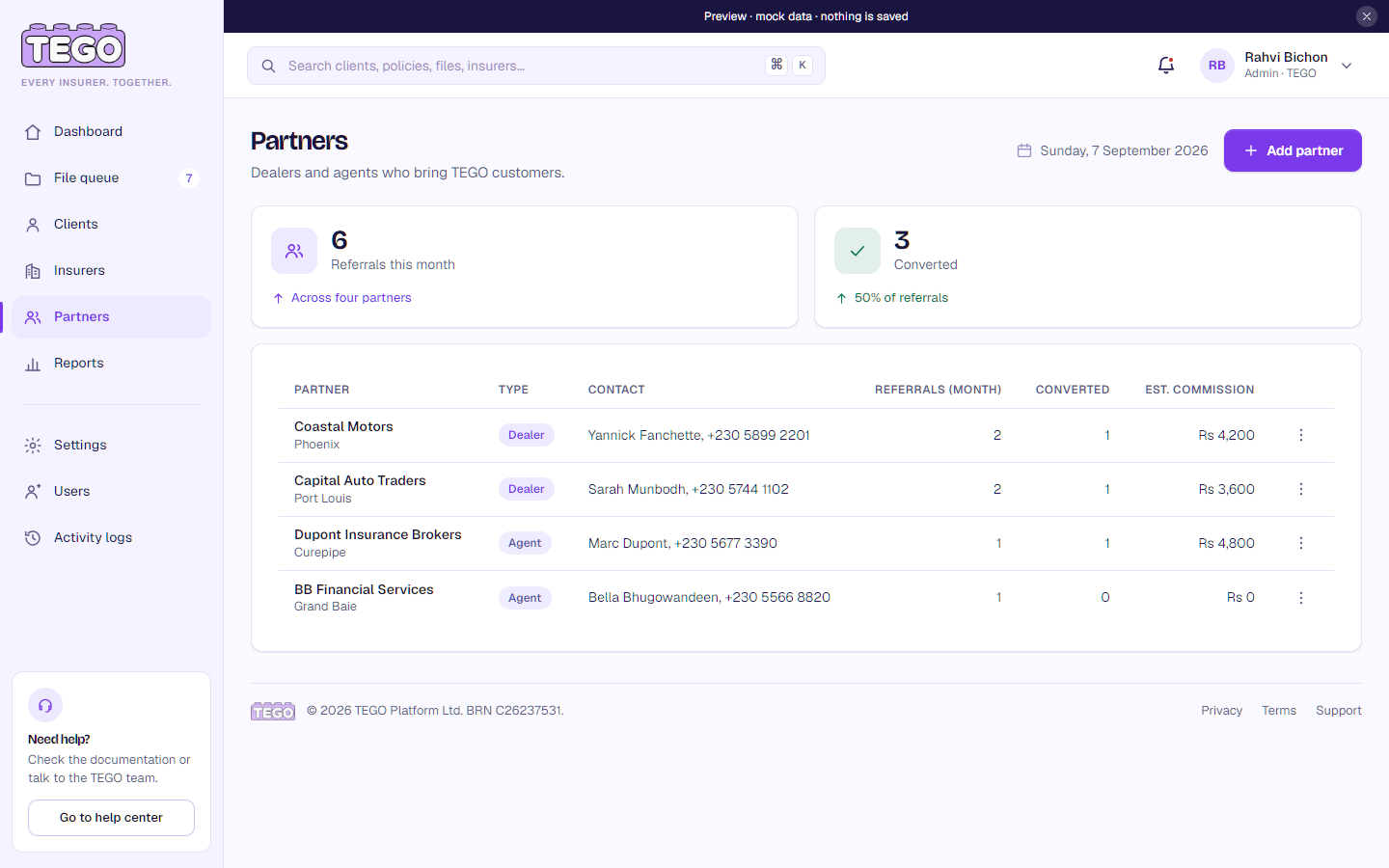The height and width of the screenshot is (868, 1389).
Task: Open the Support footer link
Action: [x=1339, y=711]
